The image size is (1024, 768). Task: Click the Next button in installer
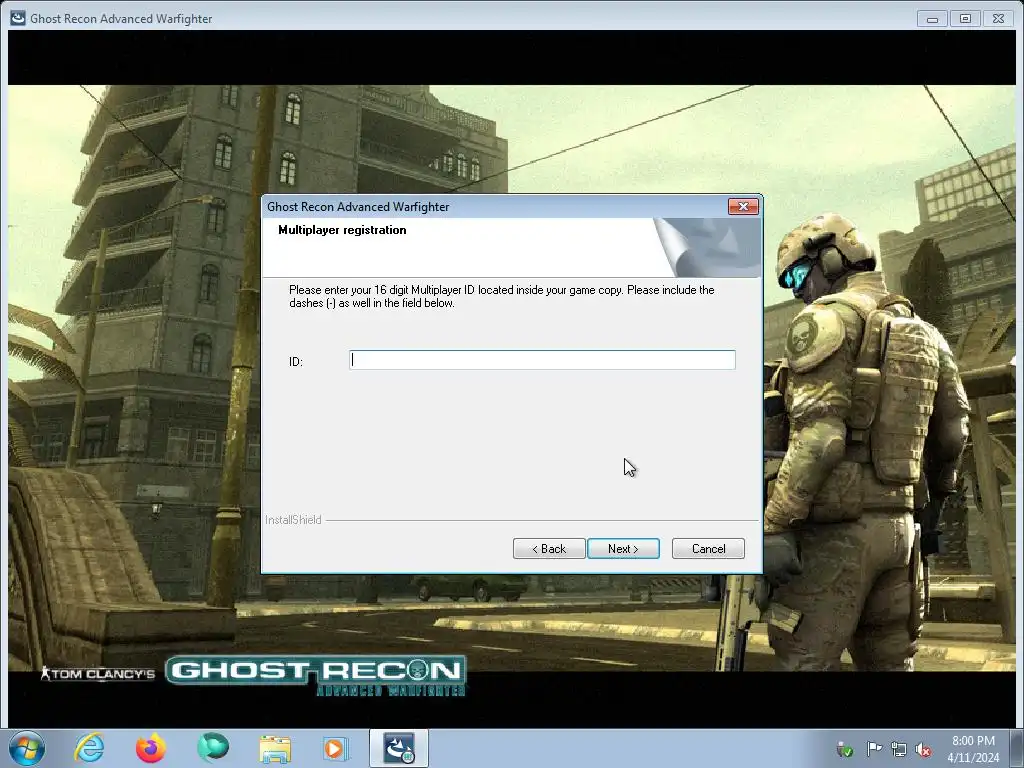[623, 549]
